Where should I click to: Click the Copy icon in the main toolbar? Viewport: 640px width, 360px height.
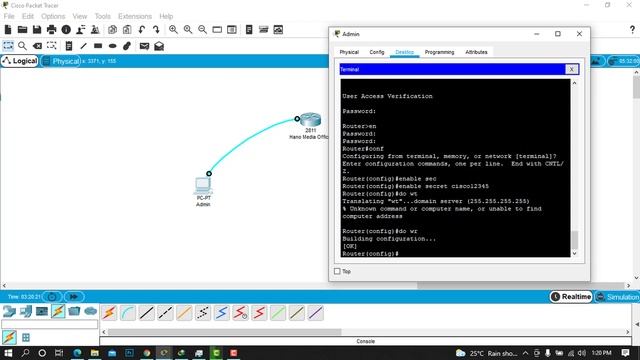pos(112,29)
